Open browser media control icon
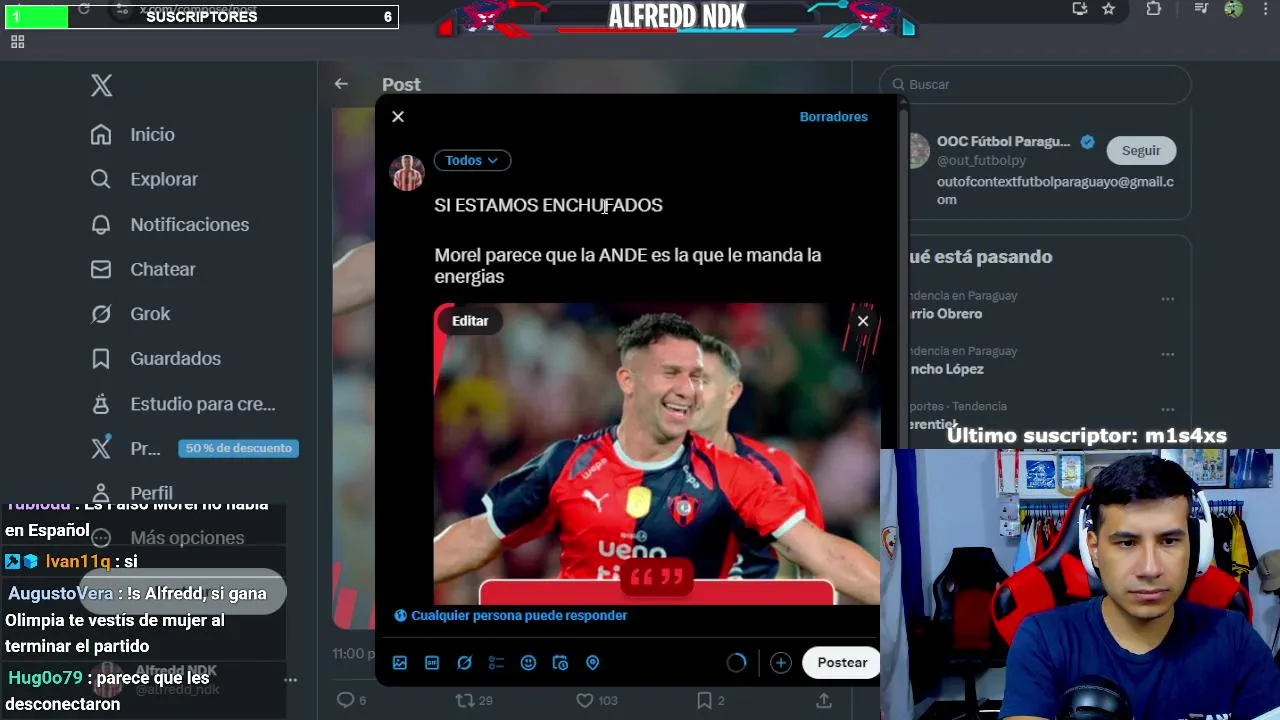This screenshot has width=1280, height=720. pos(1201,9)
